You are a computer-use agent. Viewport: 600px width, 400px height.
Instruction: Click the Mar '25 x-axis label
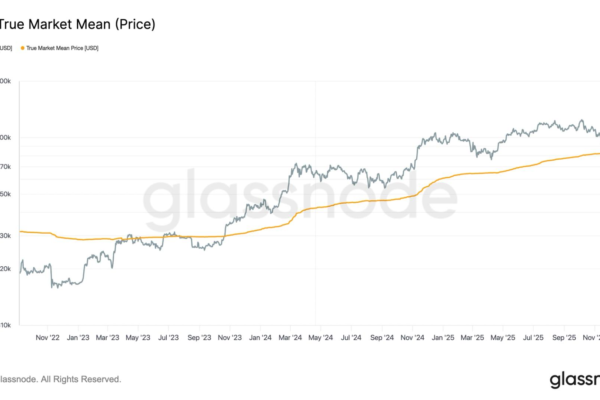[x=473, y=339]
